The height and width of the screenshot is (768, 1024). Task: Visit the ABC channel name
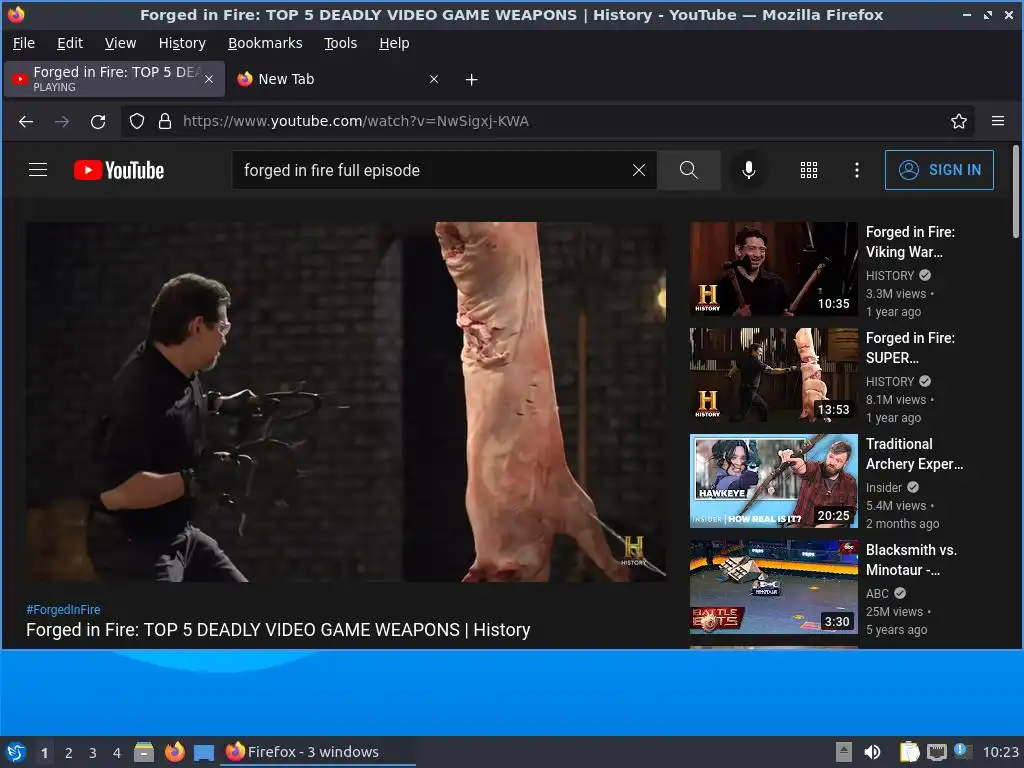877,593
